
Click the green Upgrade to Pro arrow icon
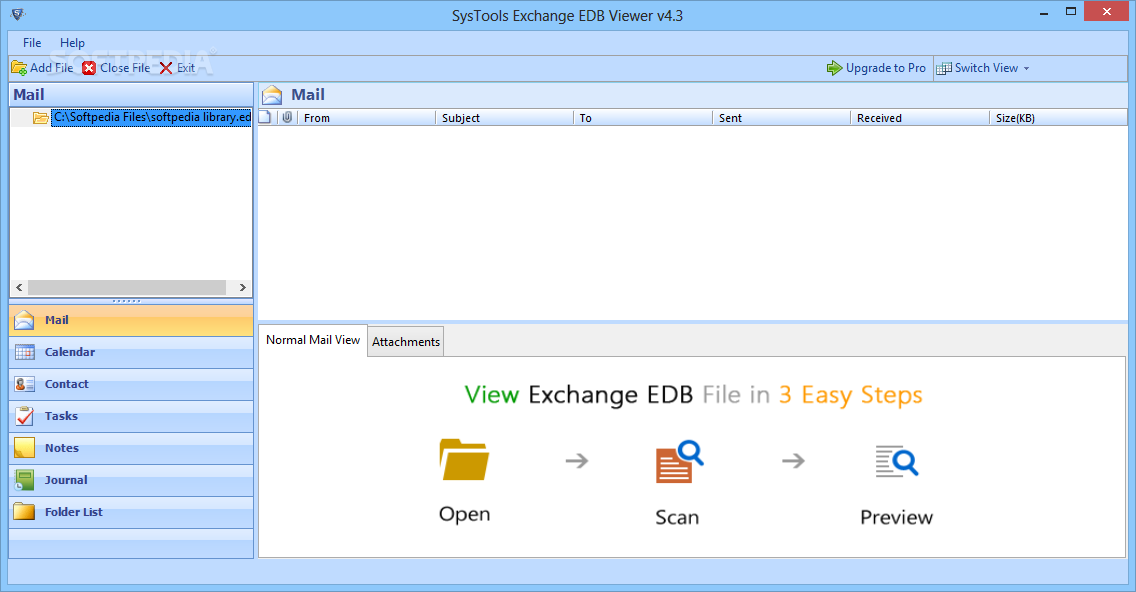835,68
